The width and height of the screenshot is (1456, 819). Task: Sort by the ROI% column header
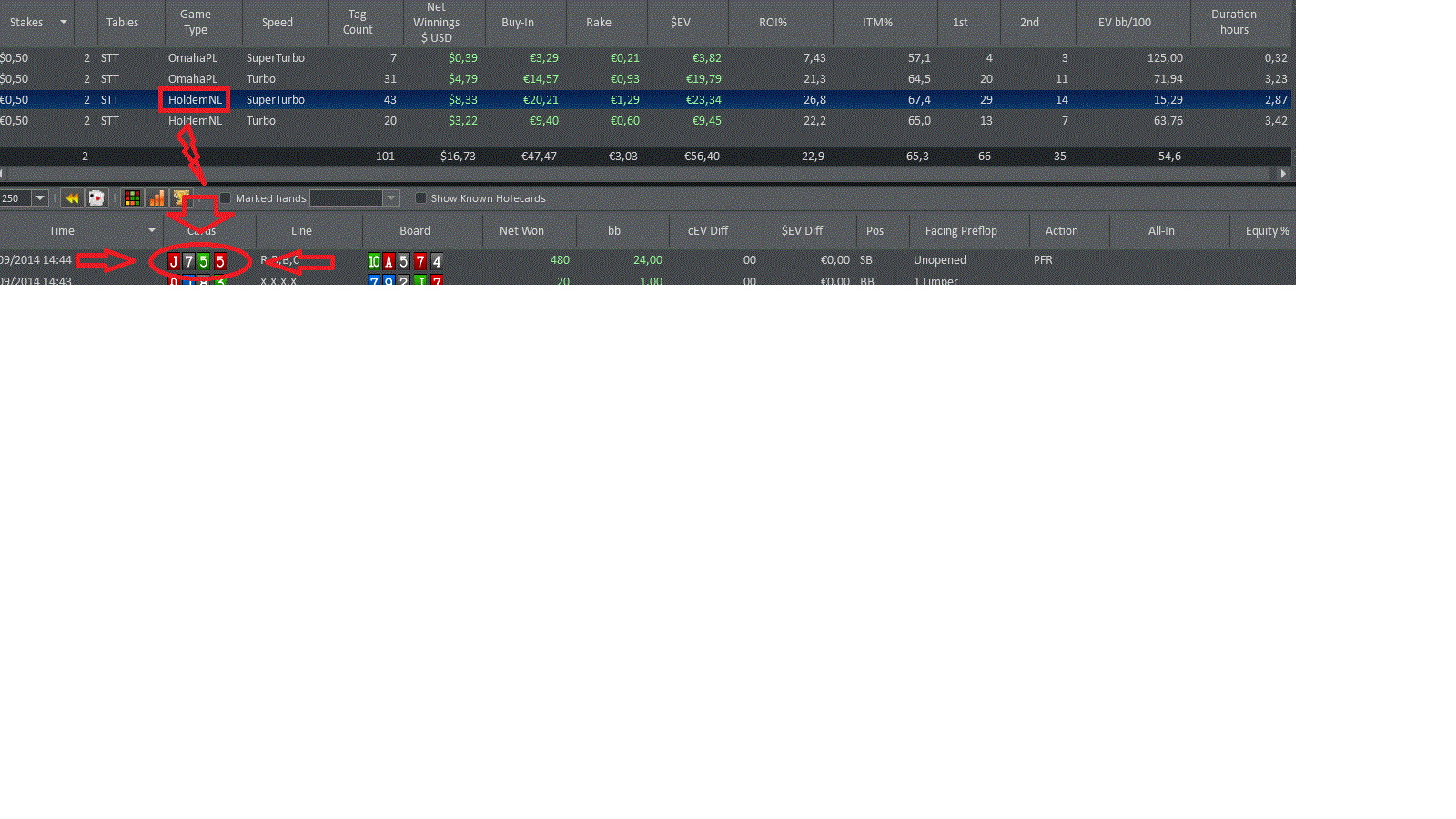point(773,22)
